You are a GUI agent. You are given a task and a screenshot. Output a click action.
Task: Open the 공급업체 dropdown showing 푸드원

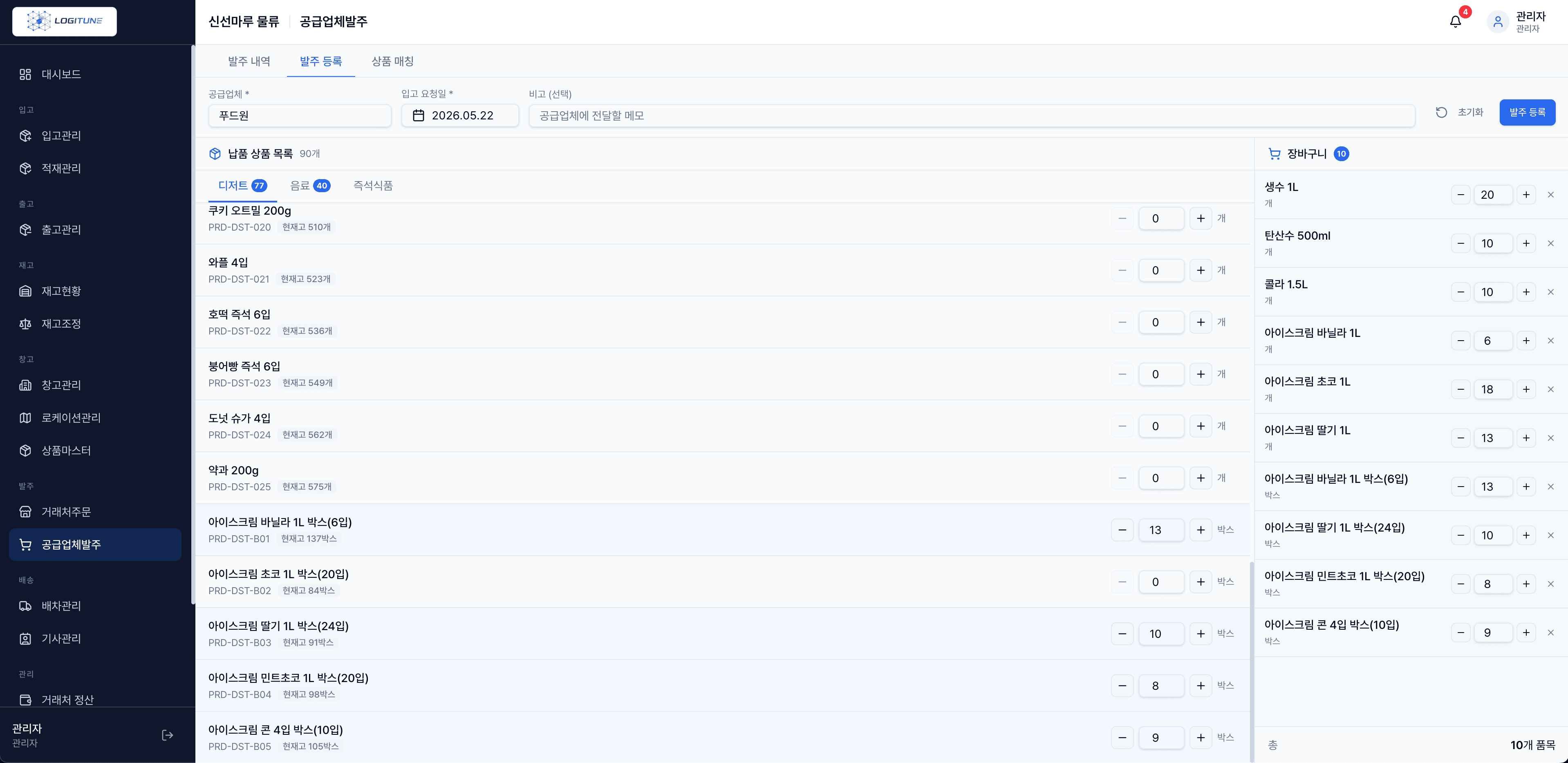[x=300, y=115]
